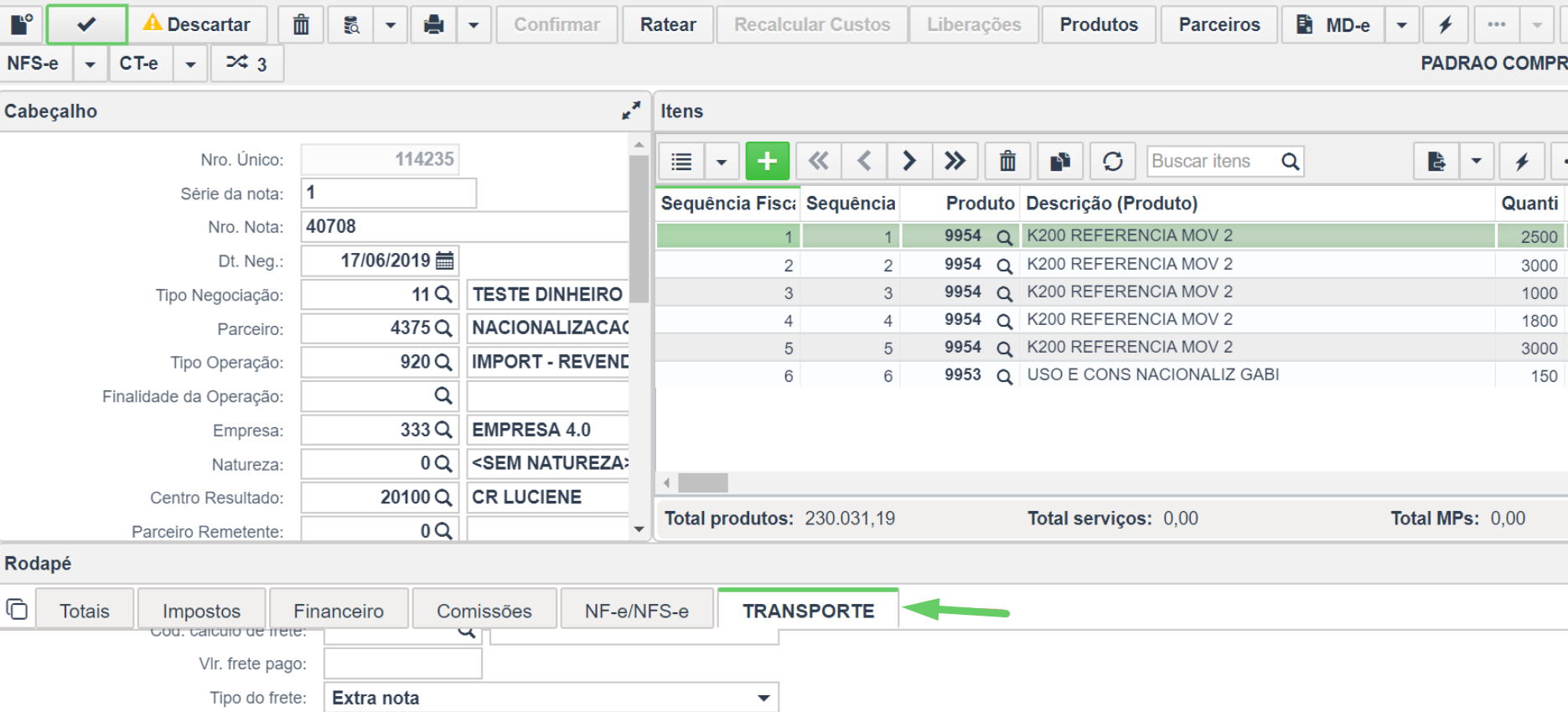Viewport: 1568px width, 712px height.
Task: Search Tipo Negociação with the magnifier icon
Action: point(443,295)
